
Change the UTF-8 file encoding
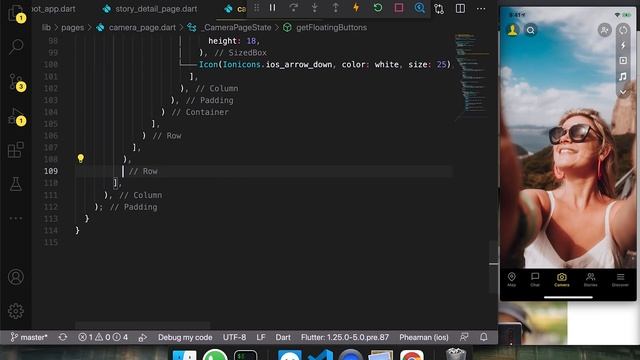coord(234,337)
